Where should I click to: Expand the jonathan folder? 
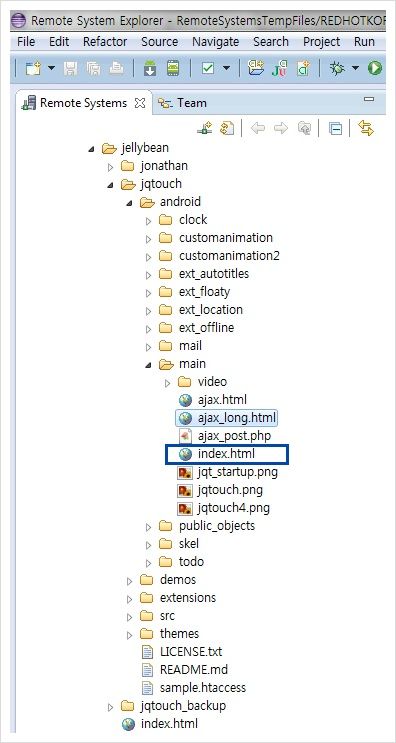tap(110, 167)
